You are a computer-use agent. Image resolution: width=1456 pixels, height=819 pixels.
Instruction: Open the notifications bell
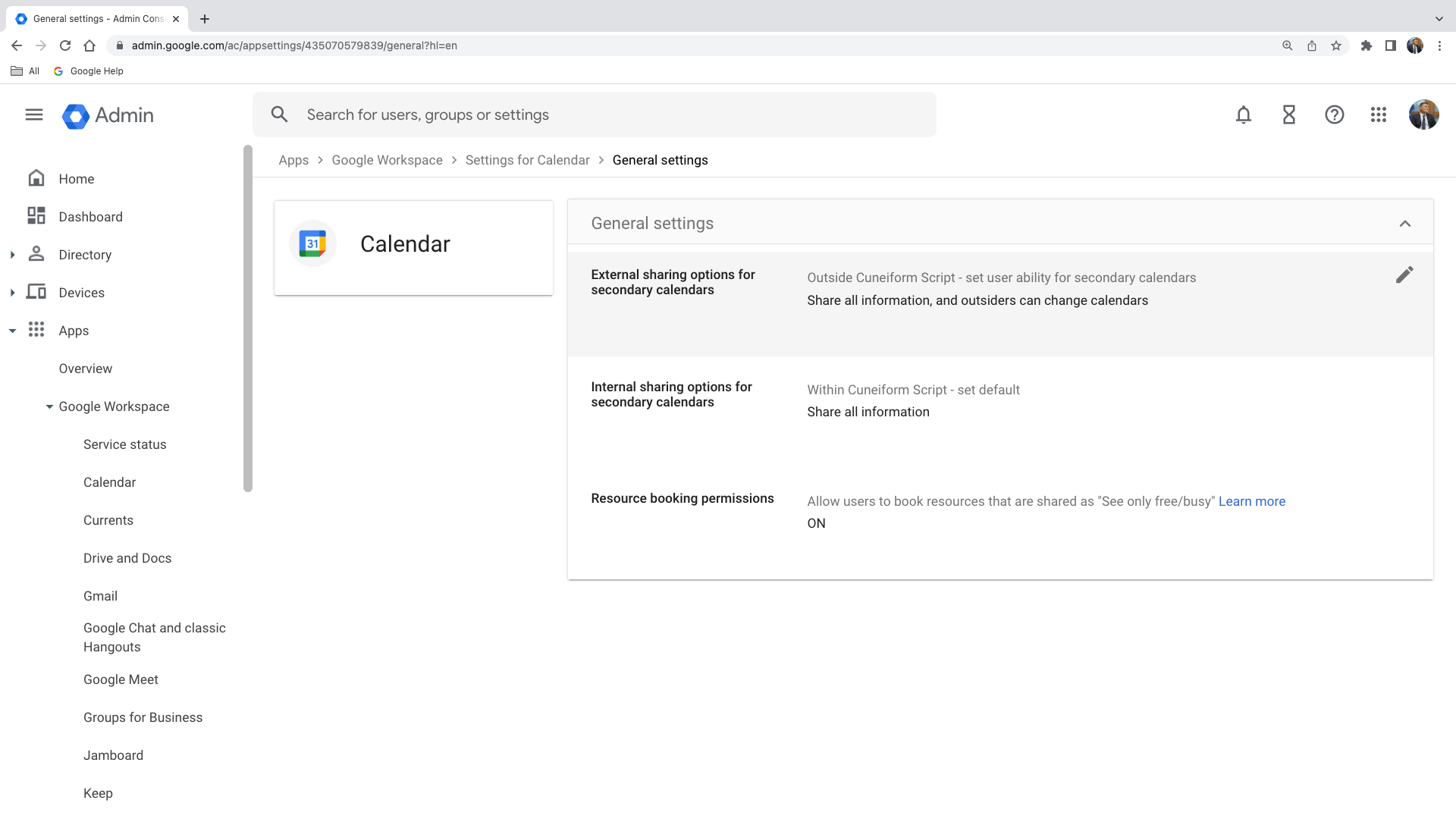pos(1243,115)
